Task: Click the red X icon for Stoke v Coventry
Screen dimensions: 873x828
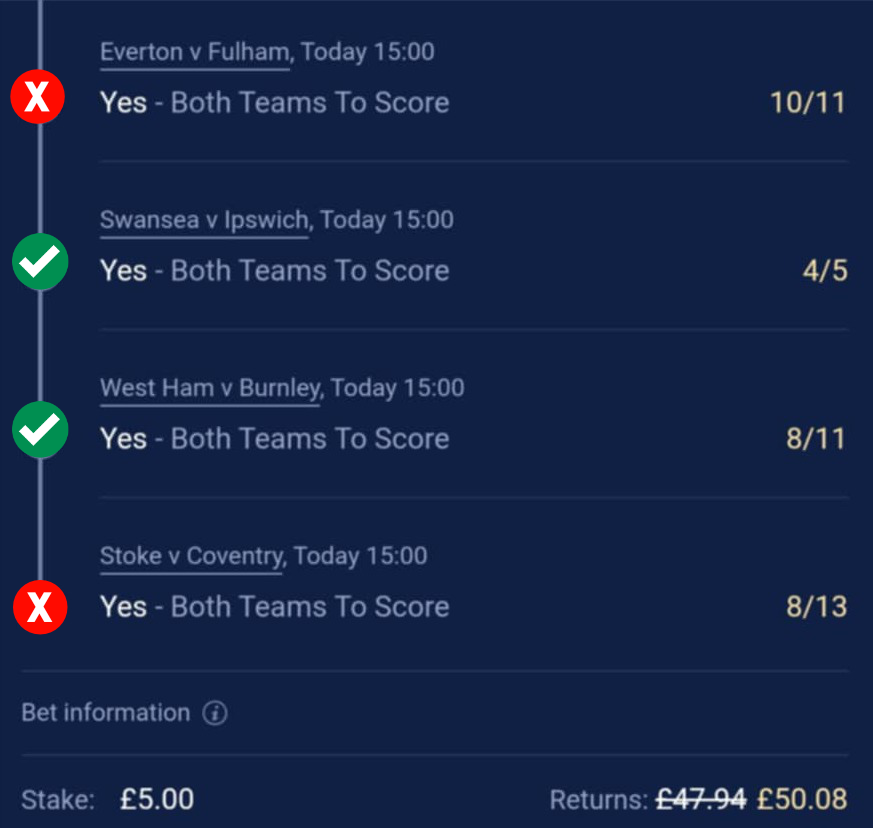Action: point(39,607)
